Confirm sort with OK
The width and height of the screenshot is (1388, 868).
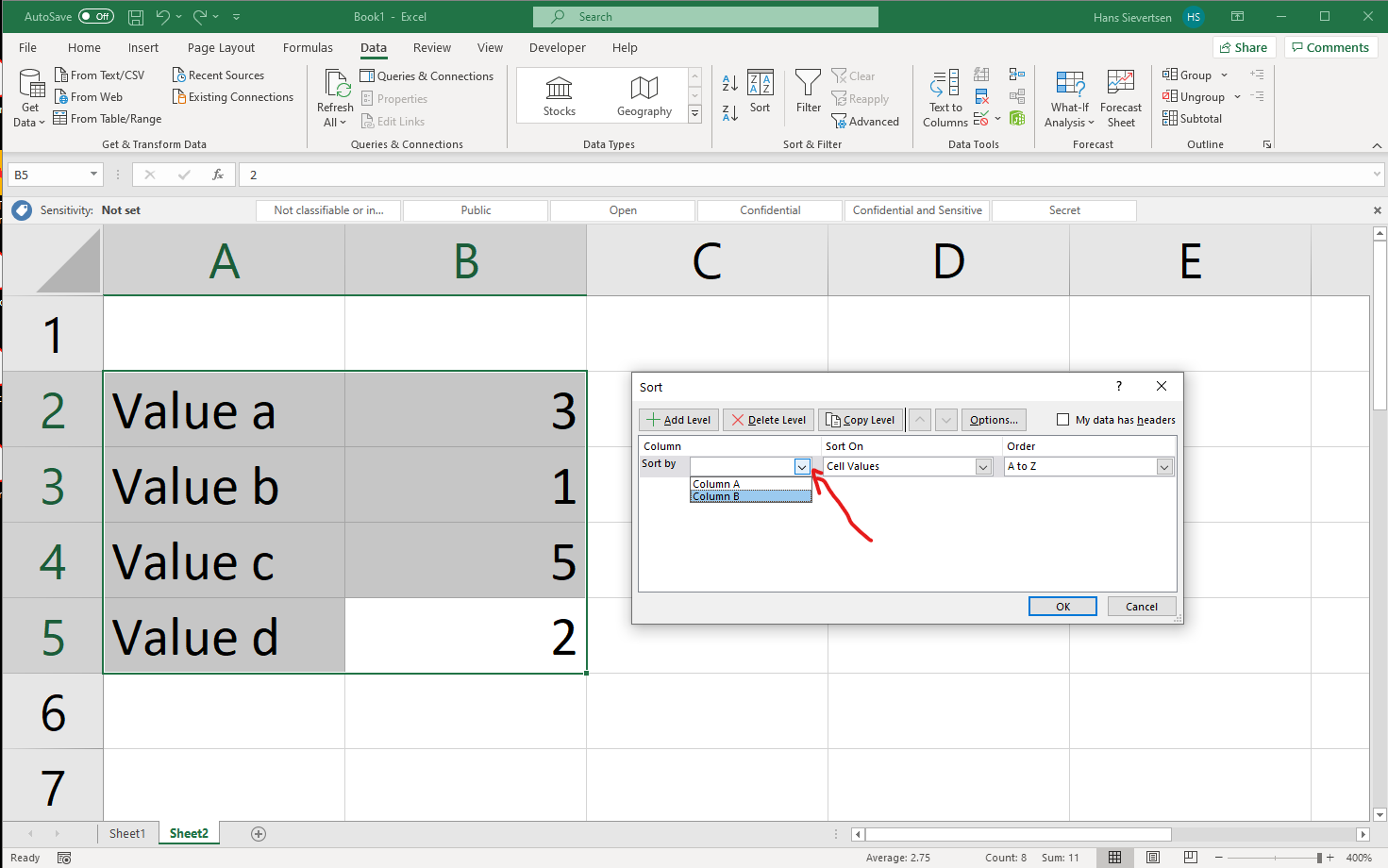[x=1062, y=607]
